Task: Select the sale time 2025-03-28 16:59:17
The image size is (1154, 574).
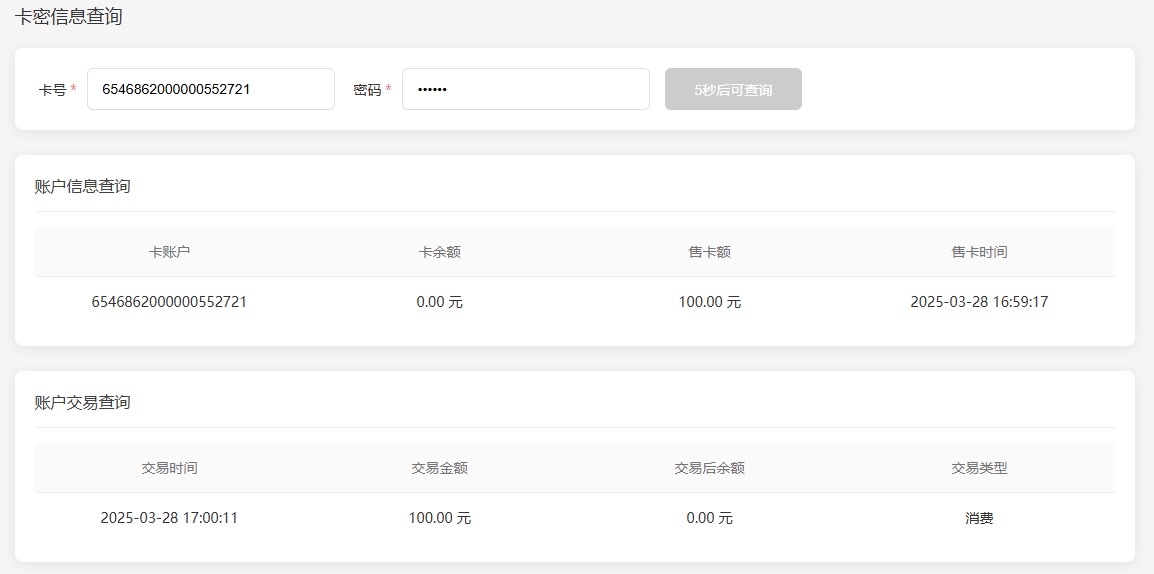Action: pos(979,302)
